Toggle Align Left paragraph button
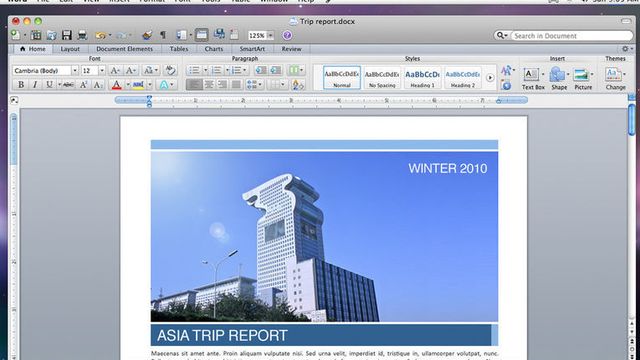The width and height of the screenshot is (640, 360). [x=194, y=84]
